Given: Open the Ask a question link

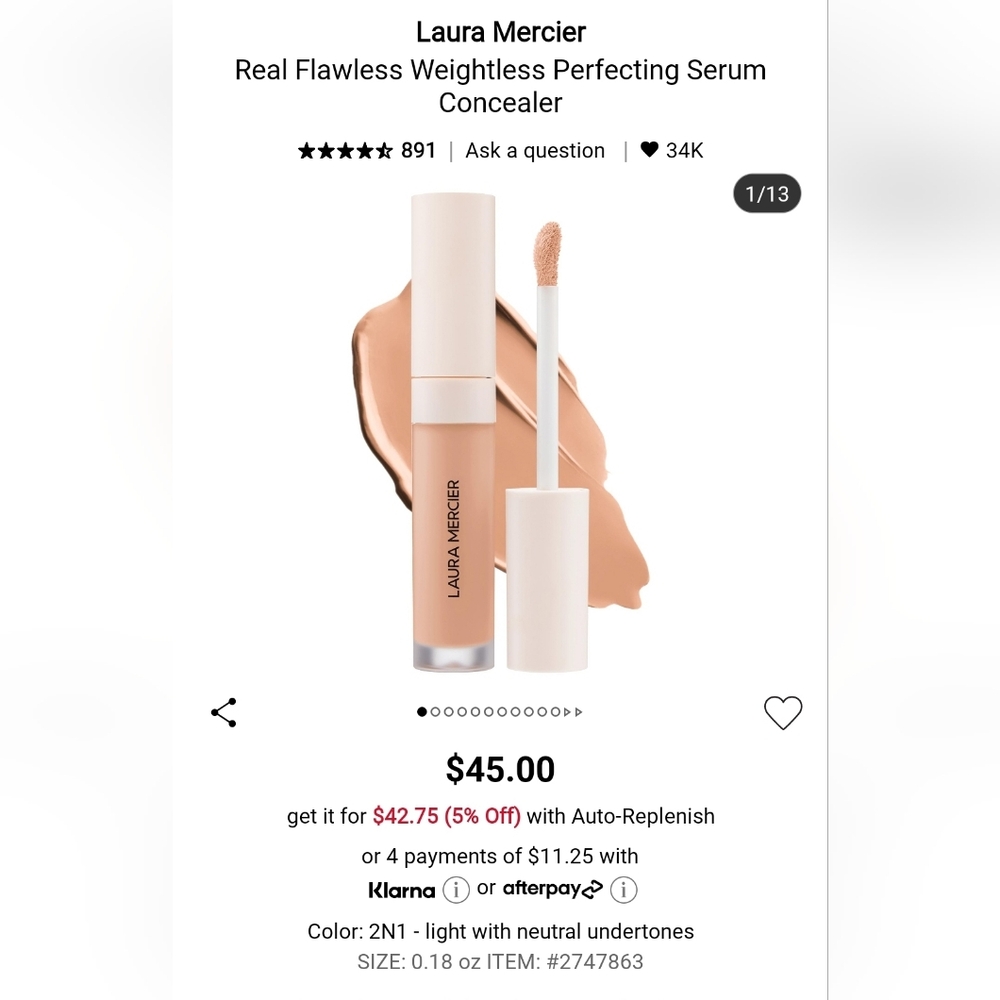Looking at the screenshot, I should (535, 151).
